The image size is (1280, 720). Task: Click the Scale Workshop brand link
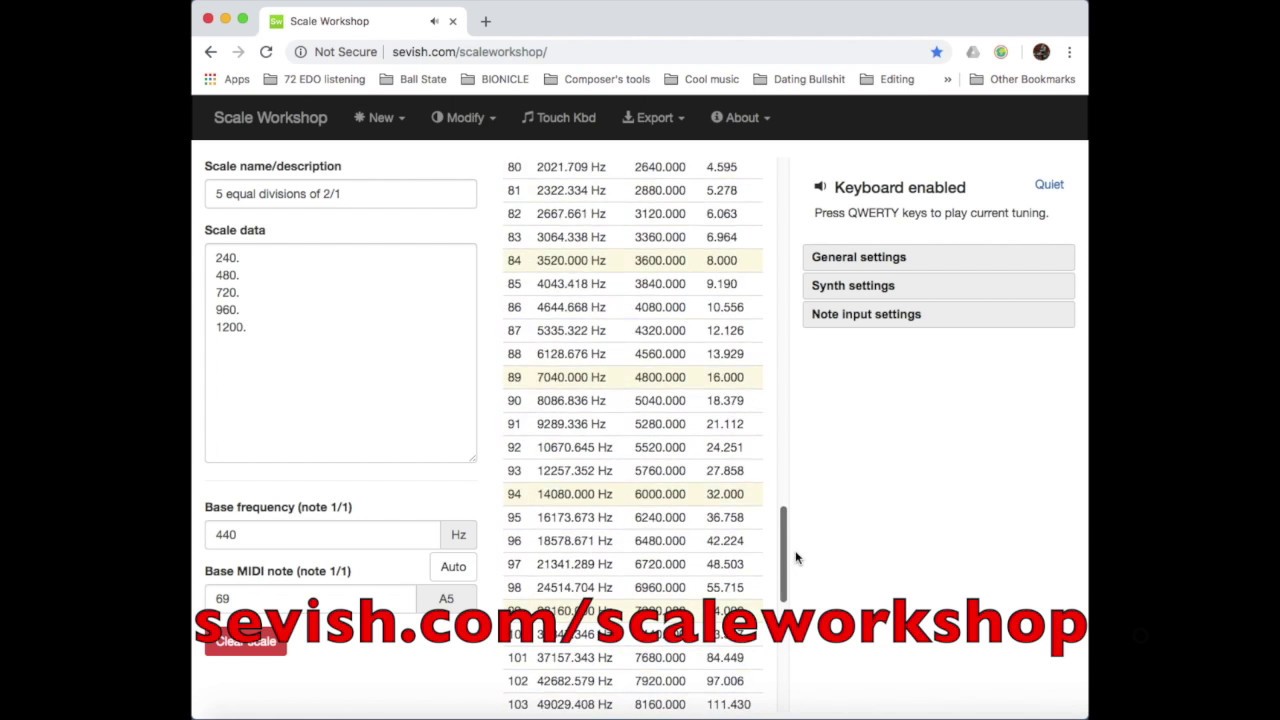coord(270,118)
